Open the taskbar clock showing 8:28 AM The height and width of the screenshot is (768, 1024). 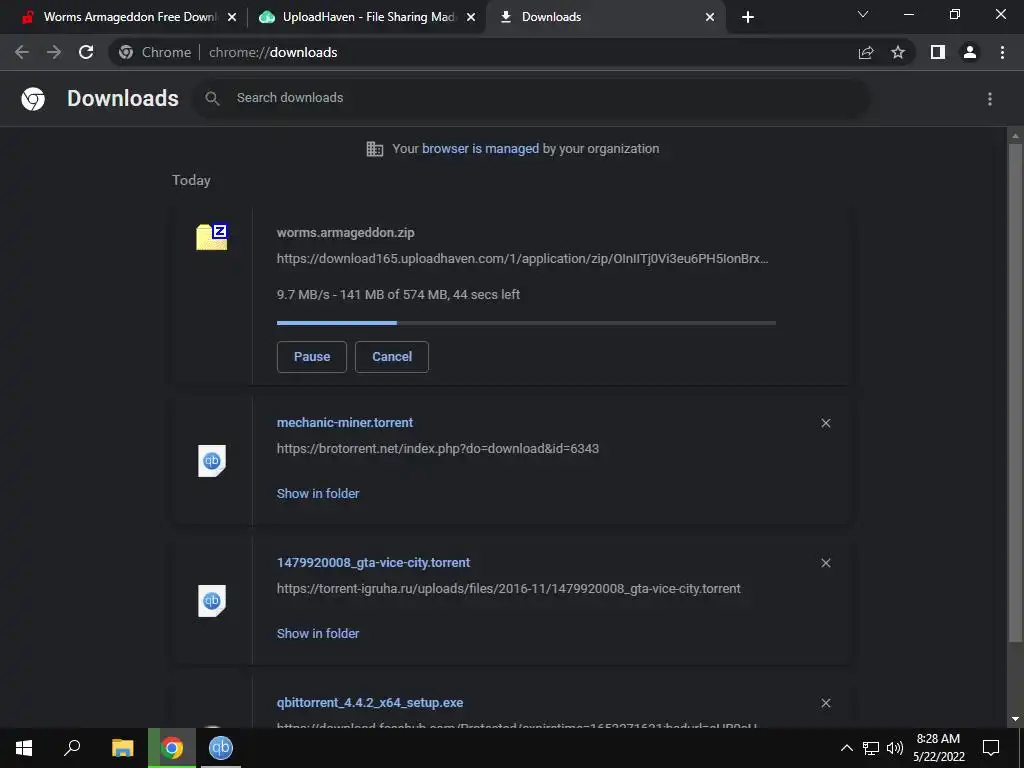pyautogui.click(x=938, y=748)
